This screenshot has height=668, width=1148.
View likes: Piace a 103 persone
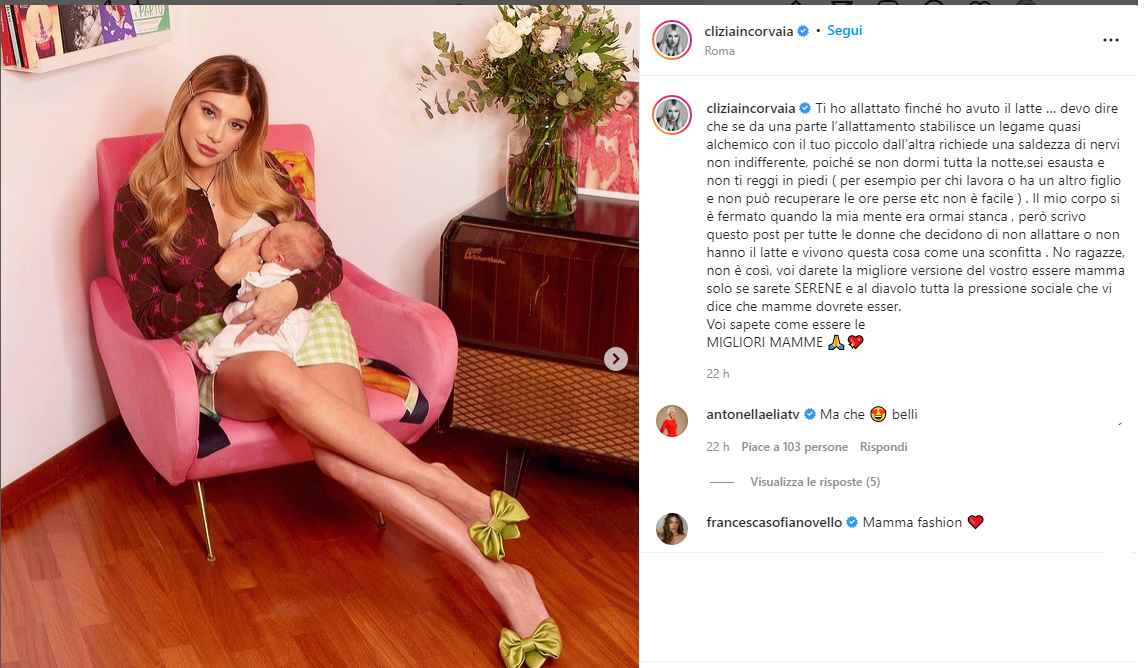pos(794,447)
